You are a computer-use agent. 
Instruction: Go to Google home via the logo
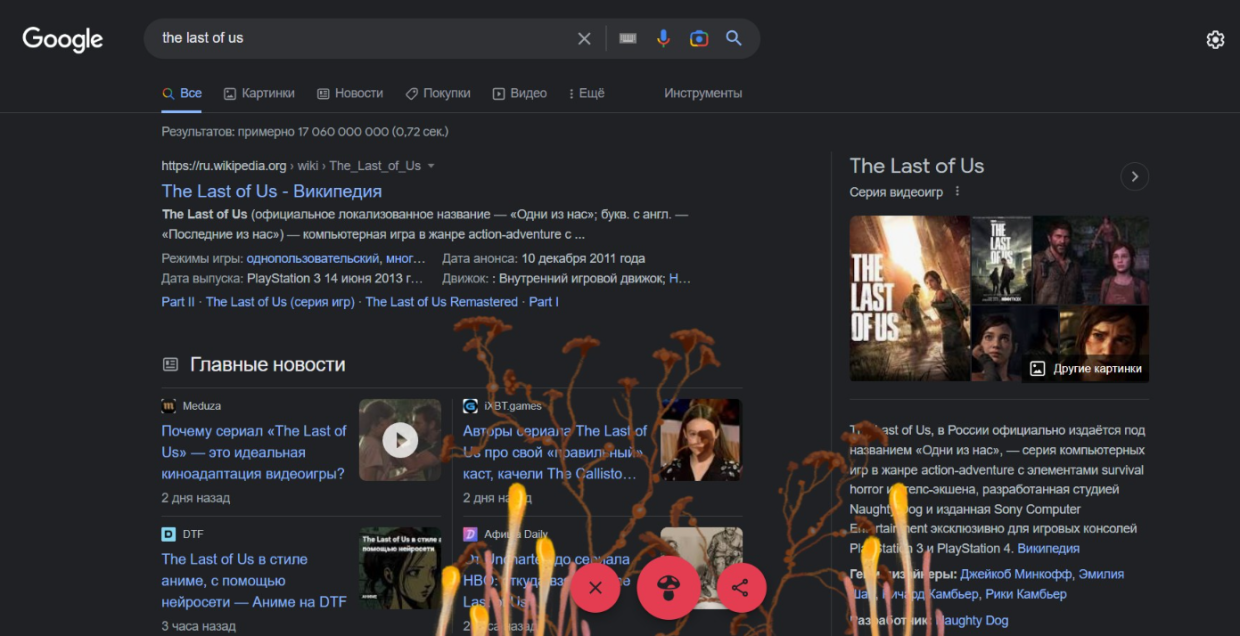tap(63, 39)
